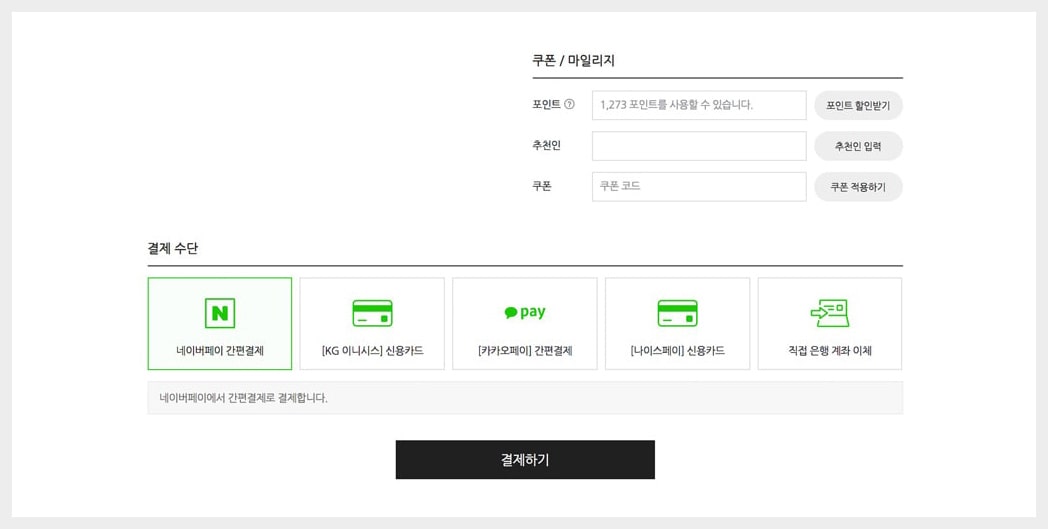Image resolution: width=1048 pixels, height=529 pixels.
Task: Click the 추천인 입력 button
Action: point(858,146)
